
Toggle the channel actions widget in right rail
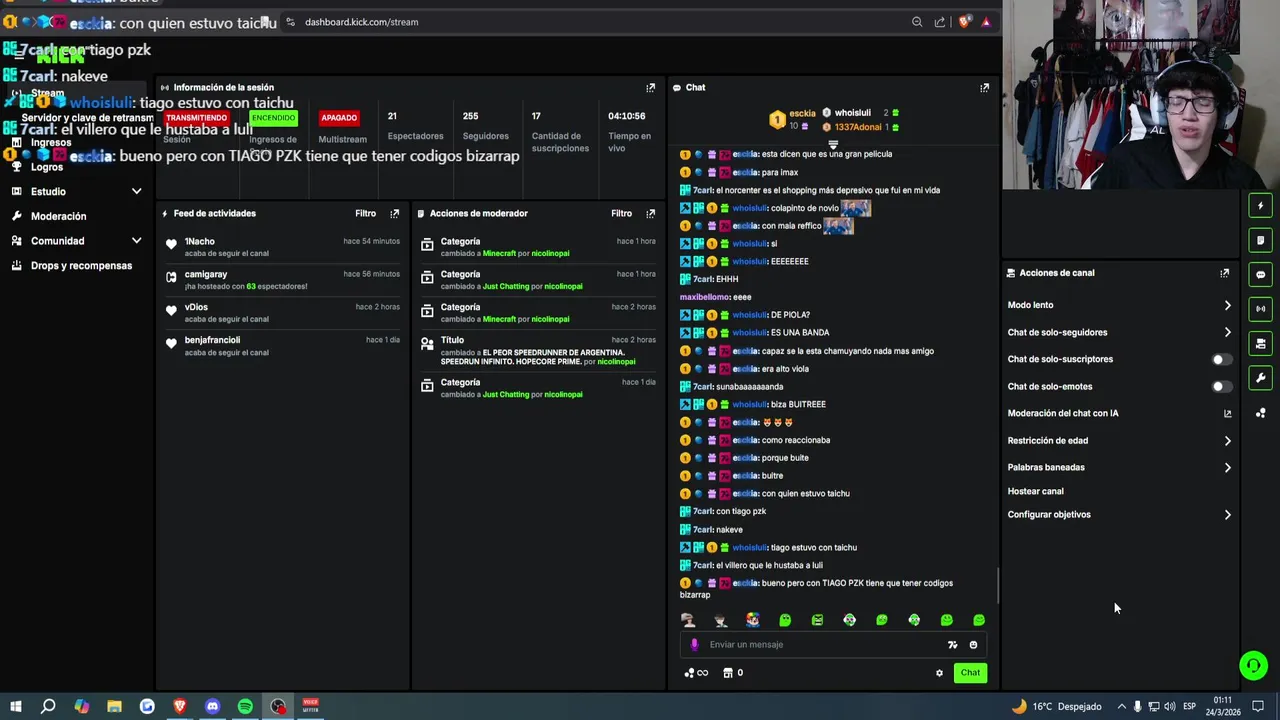pos(1260,344)
